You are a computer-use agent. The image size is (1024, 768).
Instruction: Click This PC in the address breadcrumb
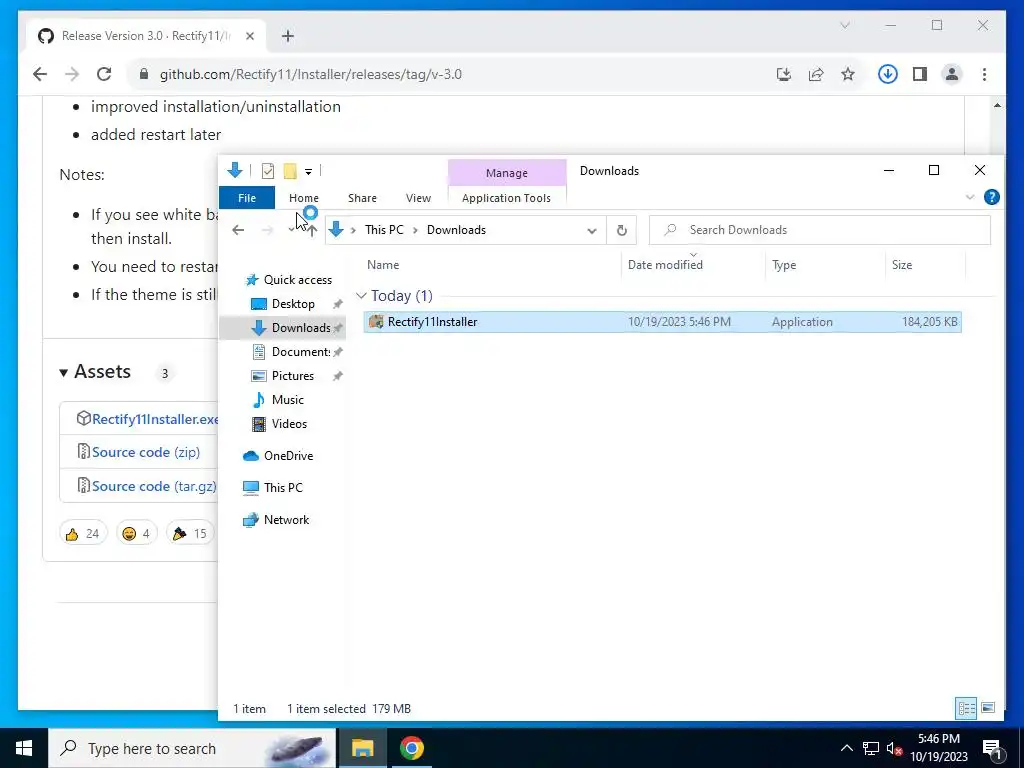click(384, 230)
